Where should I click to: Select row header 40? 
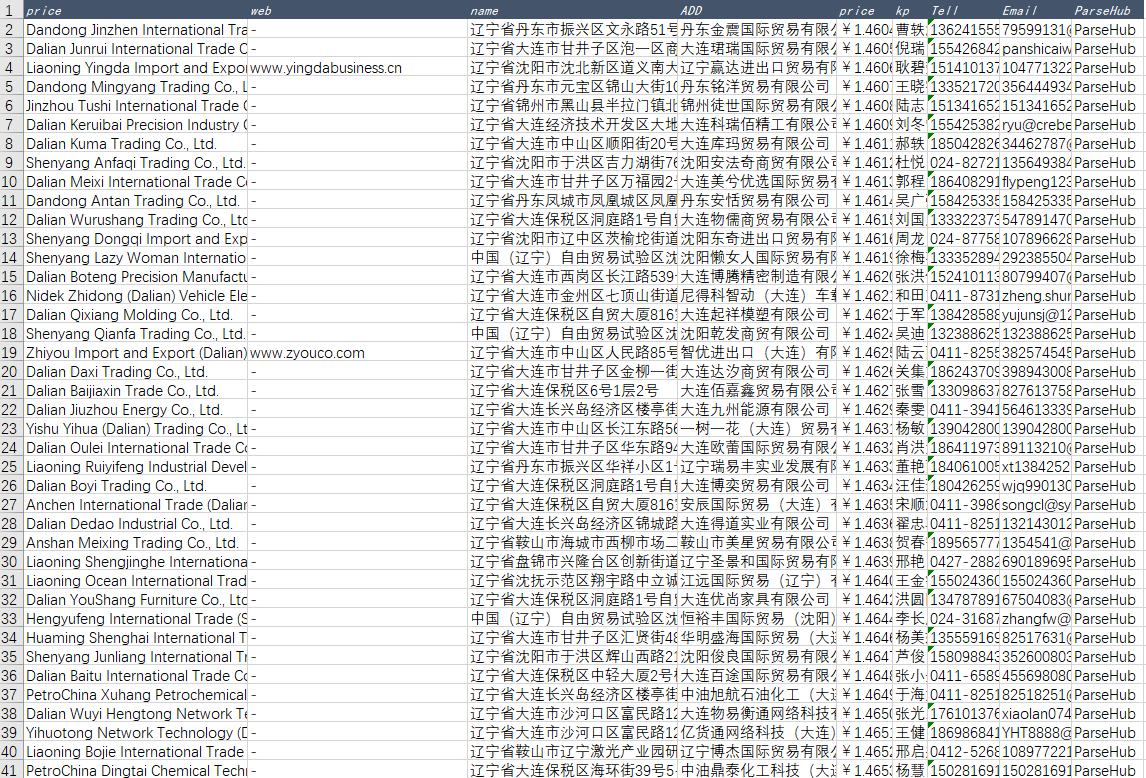click(x=11, y=752)
